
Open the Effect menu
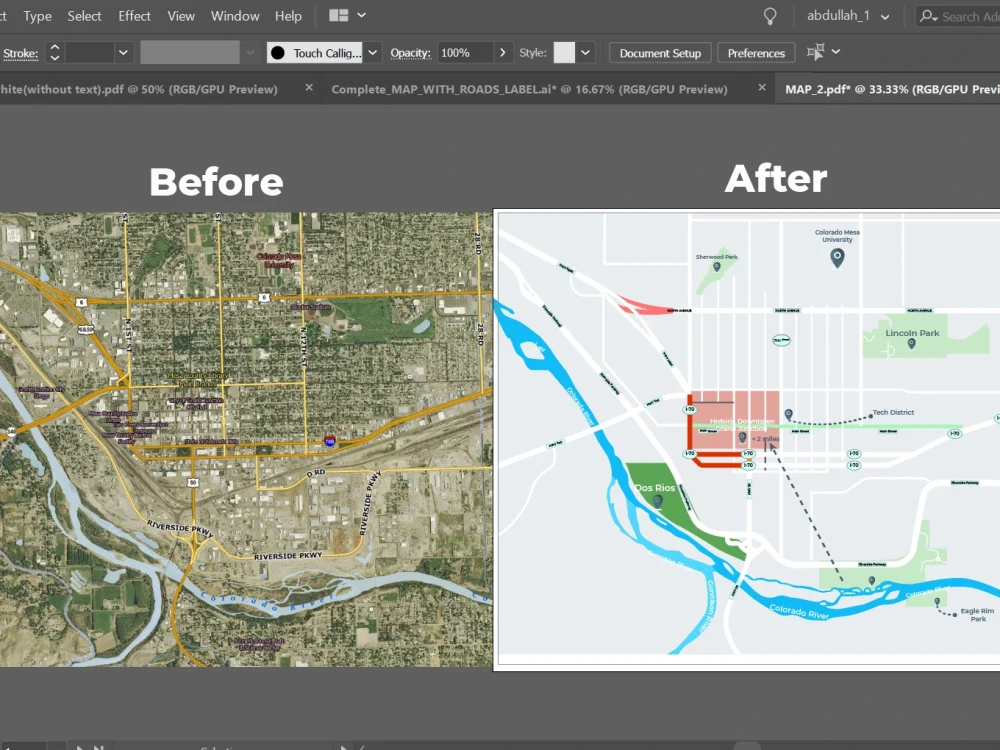(134, 15)
